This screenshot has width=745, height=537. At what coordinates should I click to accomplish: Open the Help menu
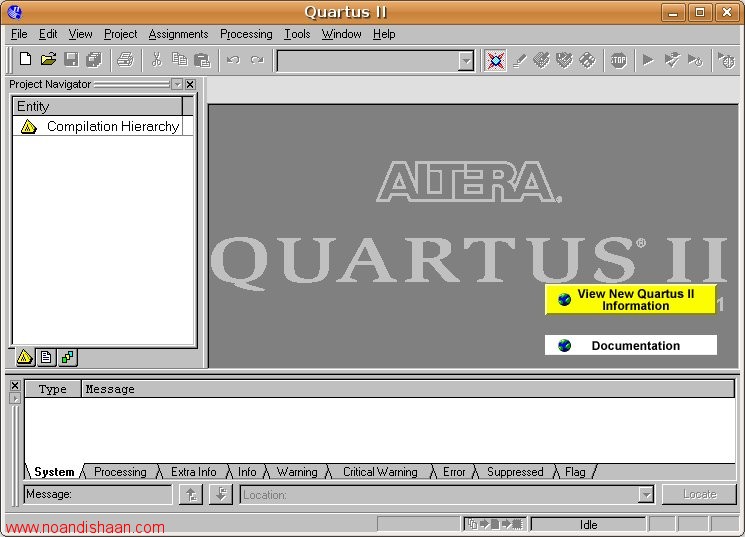coord(384,34)
